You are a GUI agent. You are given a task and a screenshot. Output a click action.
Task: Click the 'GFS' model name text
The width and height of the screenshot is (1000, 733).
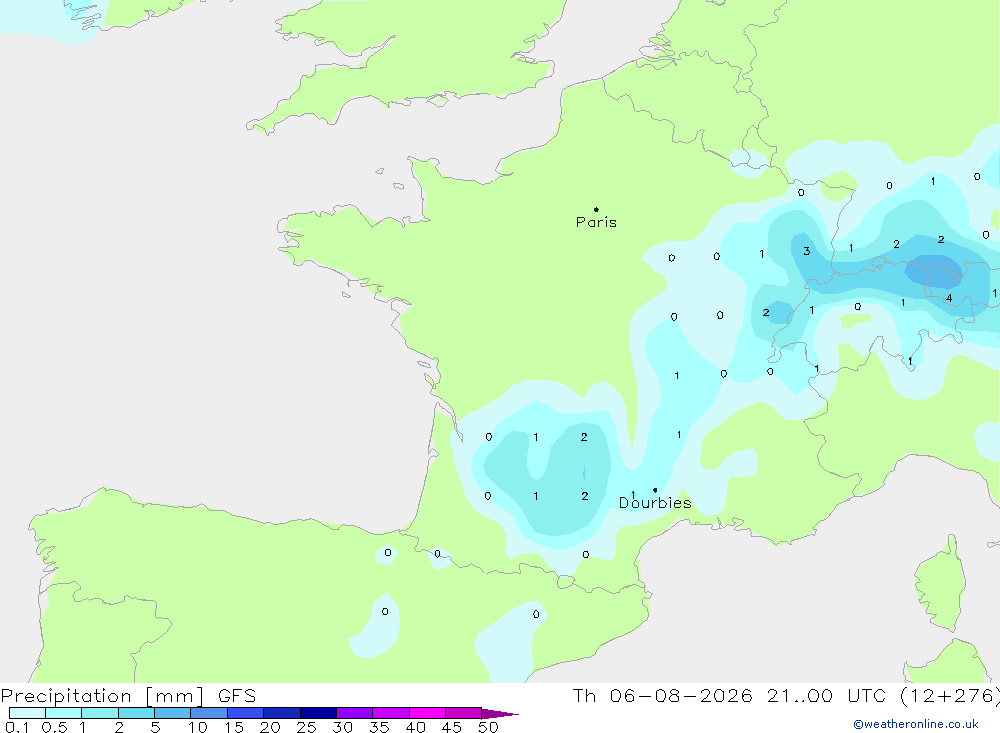237,695
